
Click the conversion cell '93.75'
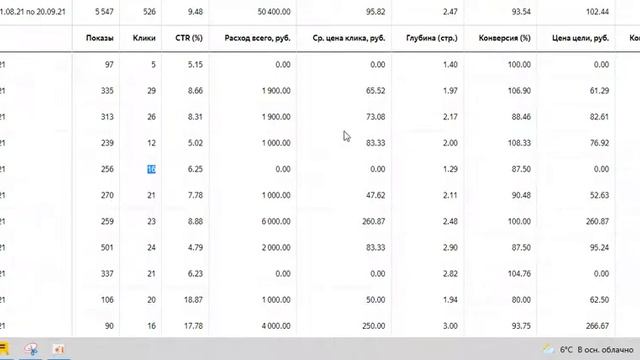pos(521,326)
